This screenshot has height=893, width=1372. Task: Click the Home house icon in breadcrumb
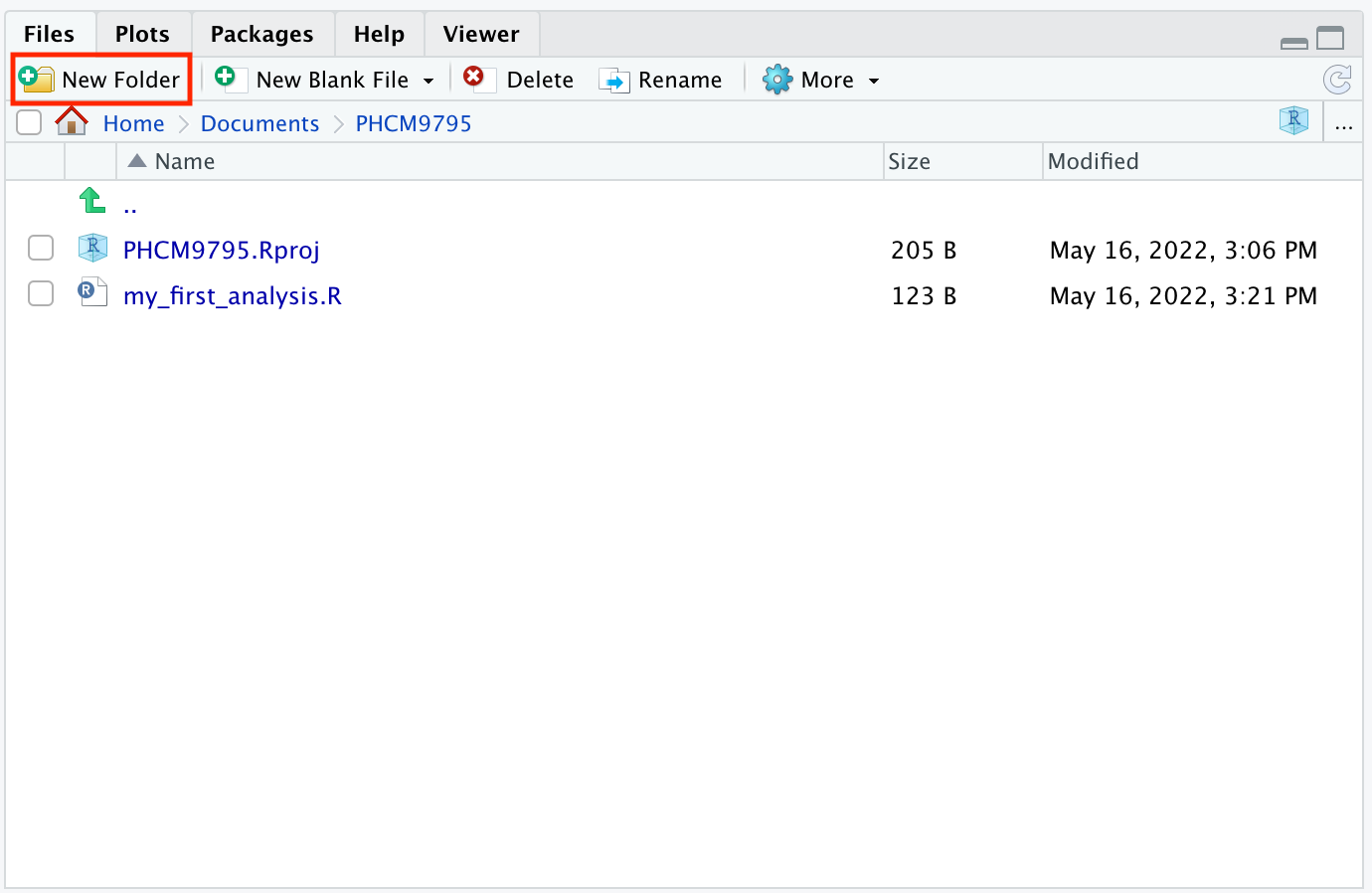(x=72, y=122)
